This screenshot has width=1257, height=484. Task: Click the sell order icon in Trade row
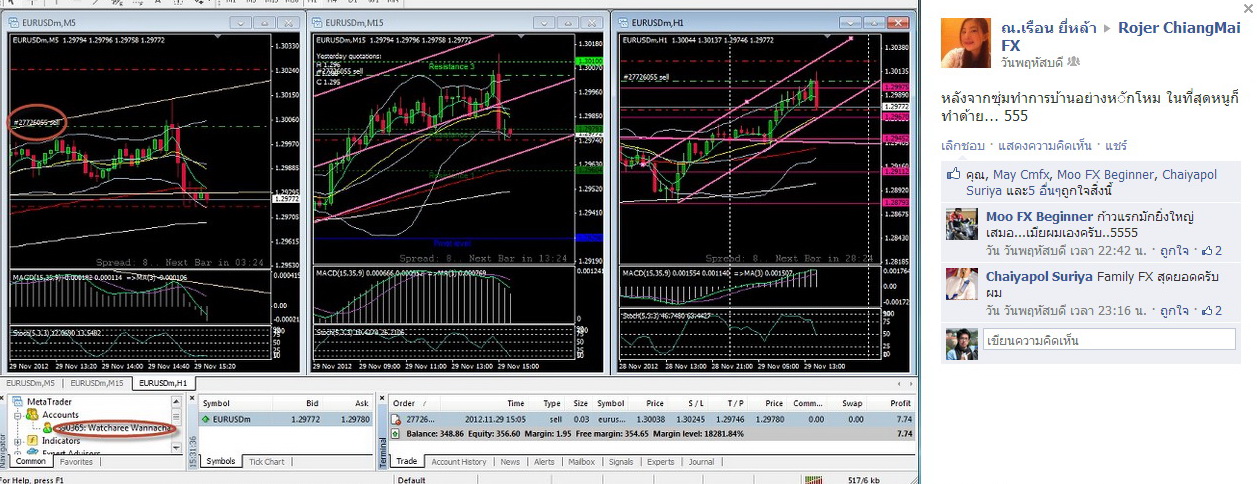(396, 420)
